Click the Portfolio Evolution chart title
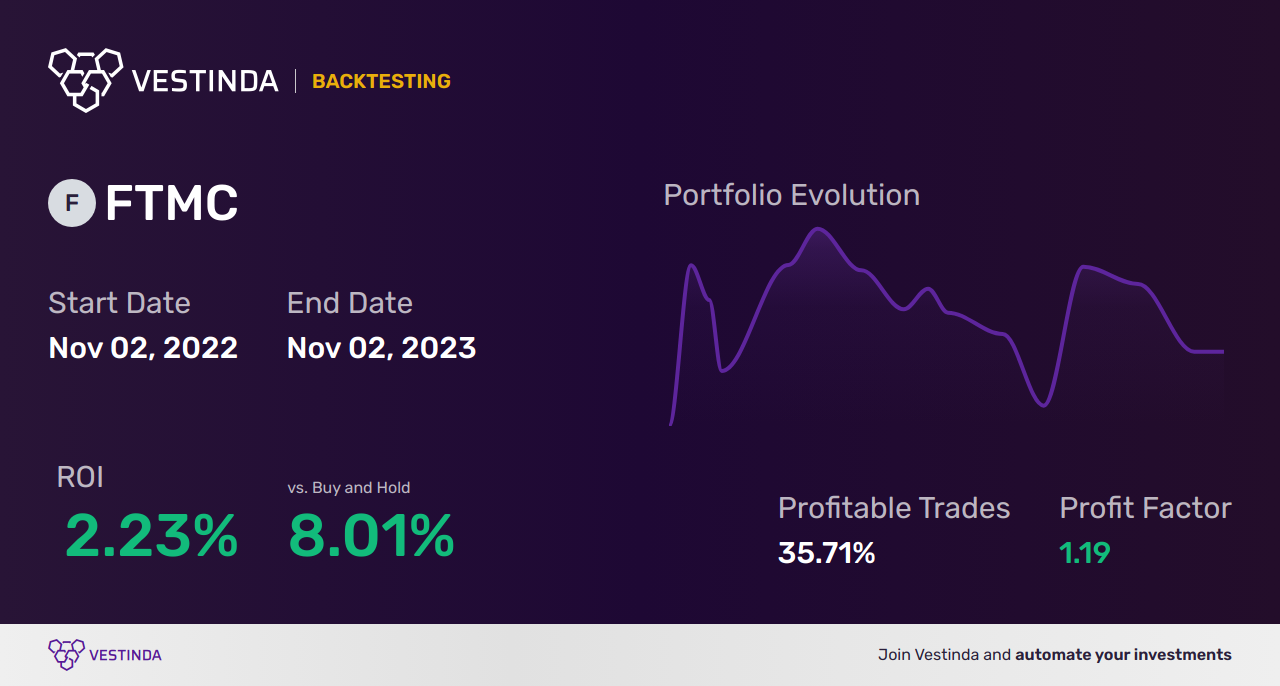Screen dimensions: 1280x686 click(791, 195)
